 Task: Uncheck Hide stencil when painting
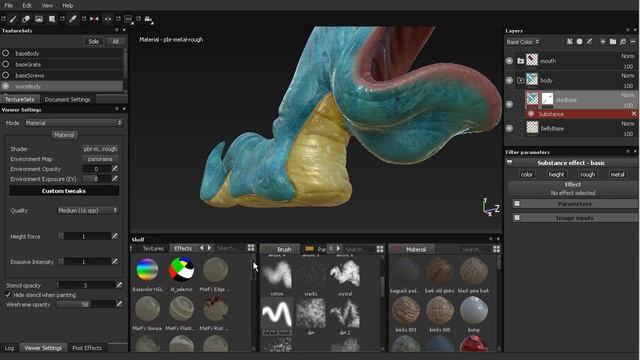click(x=8, y=295)
